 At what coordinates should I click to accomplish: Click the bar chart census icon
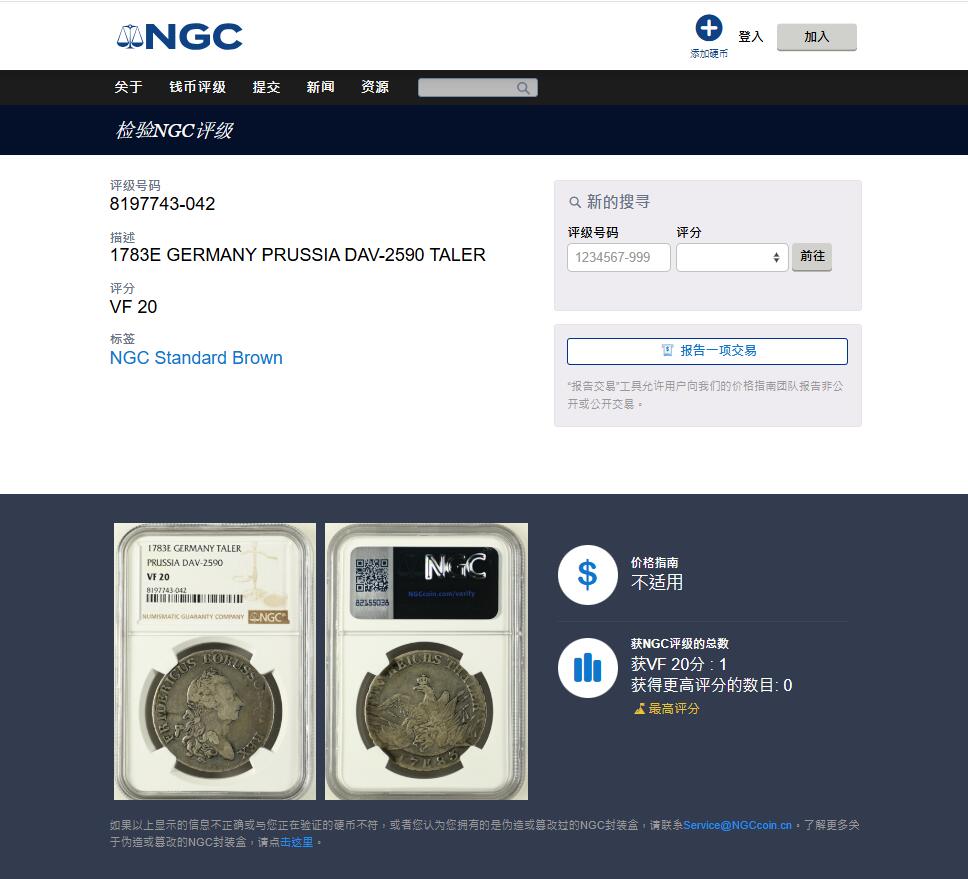[587, 667]
